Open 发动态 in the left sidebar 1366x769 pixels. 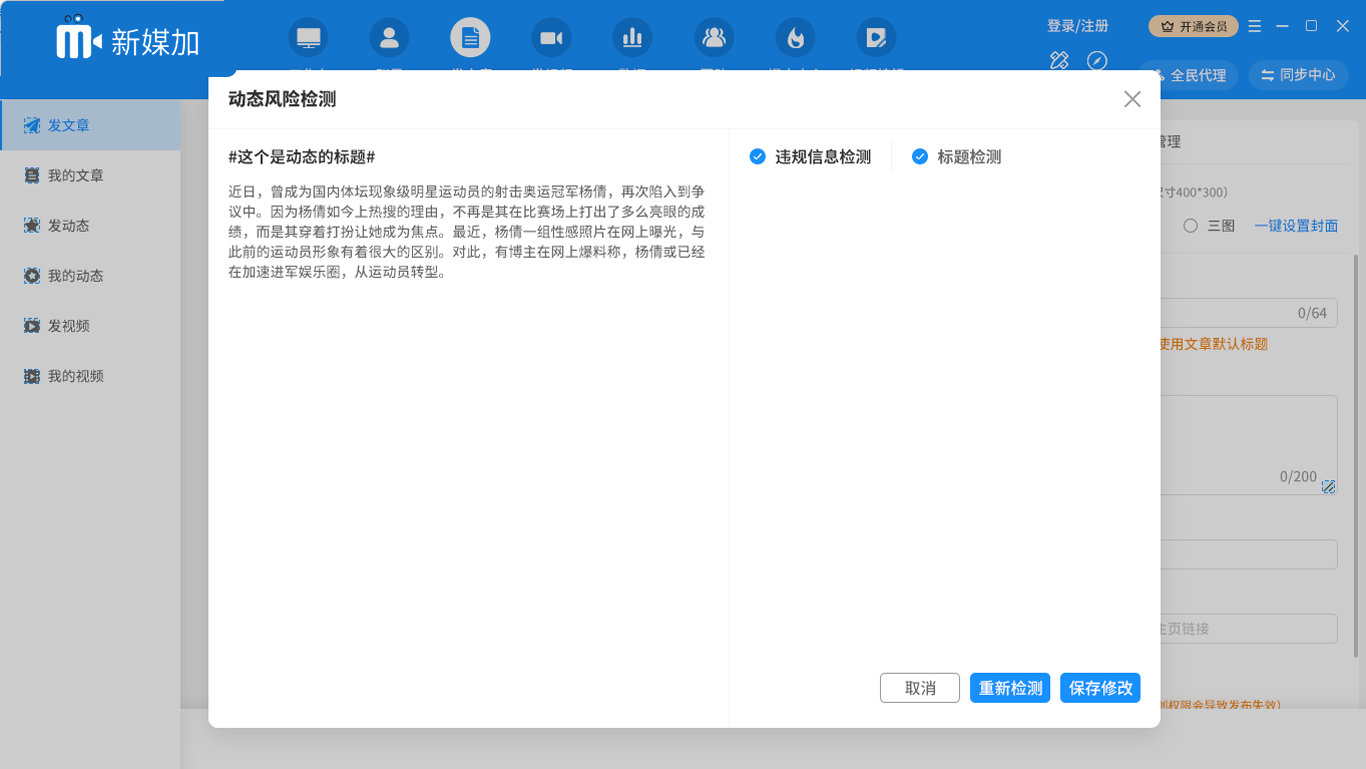click(x=69, y=226)
